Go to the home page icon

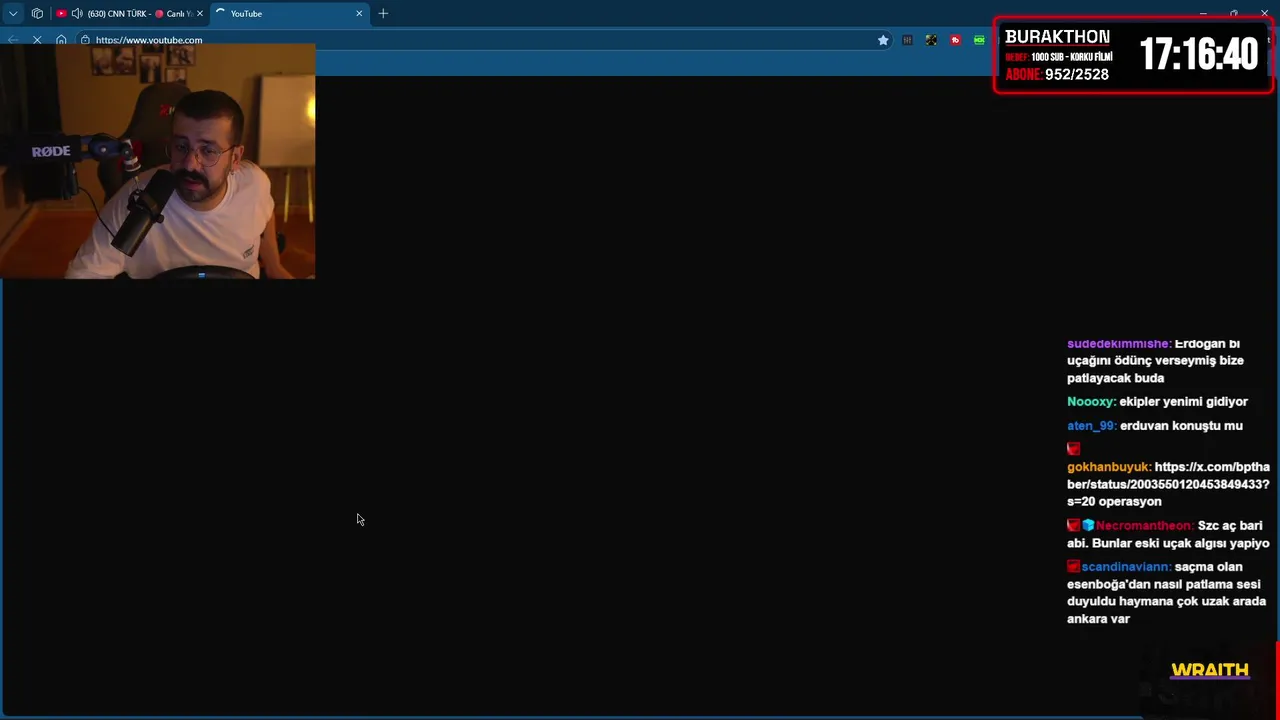[61, 40]
